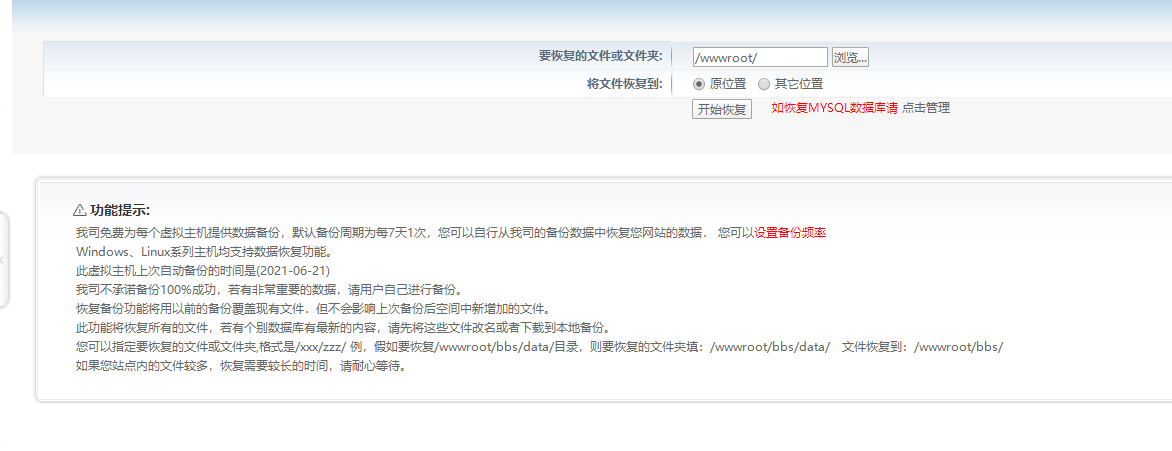Click the last backup date line (2021-06-21)
The height and width of the screenshot is (451, 1172).
click(203, 271)
